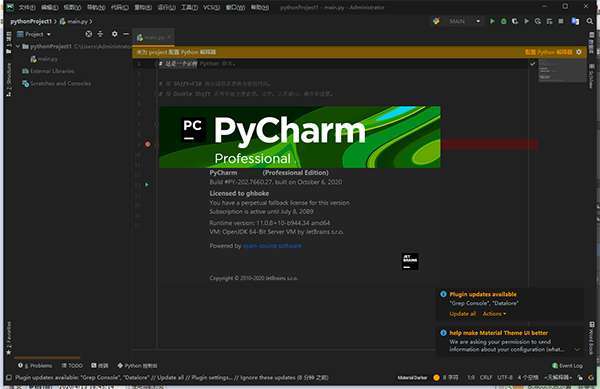
Task: Open the 导航 (Navigate) menu
Action: pyautogui.click(x=96, y=7)
